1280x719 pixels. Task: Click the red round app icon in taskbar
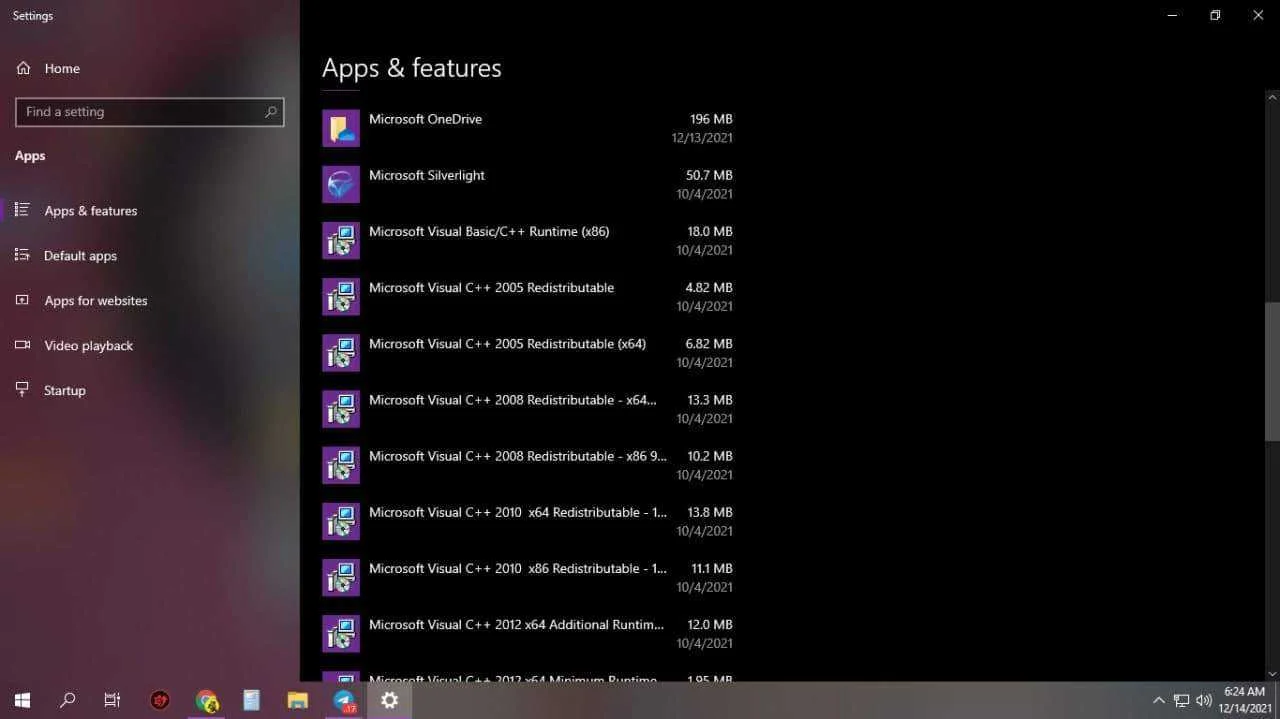click(x=160, y=700)
